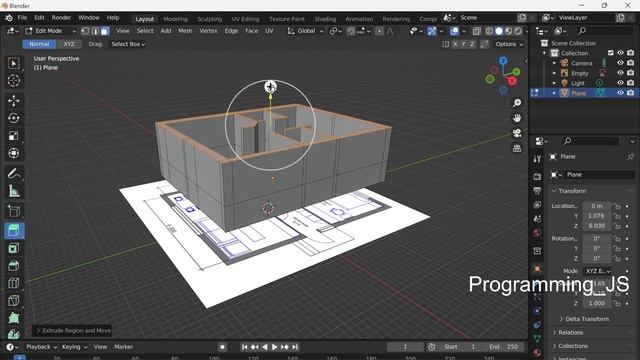Image resolution: width=640 pixels, height=360 pixels.
Task: Open the Output properties tab icon
Action: click(537, 191)
